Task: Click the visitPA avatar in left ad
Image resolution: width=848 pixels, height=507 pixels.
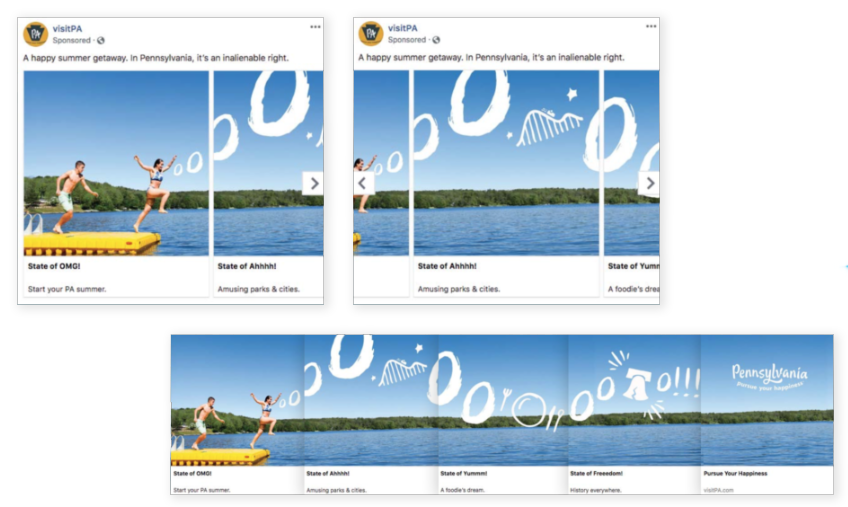Action: click(x=36, y=34)
